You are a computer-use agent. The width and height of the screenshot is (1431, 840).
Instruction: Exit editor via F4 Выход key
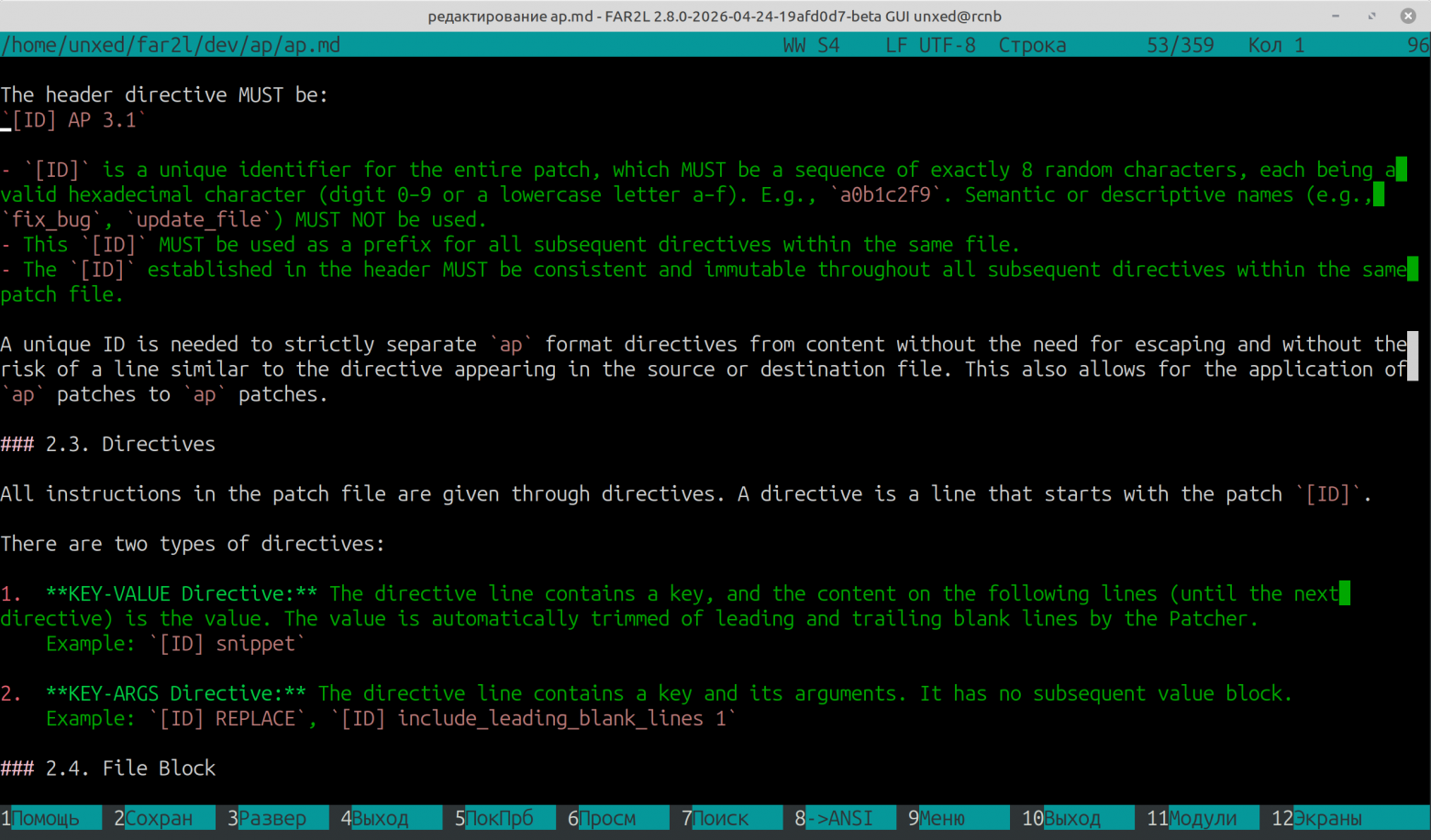381,818
